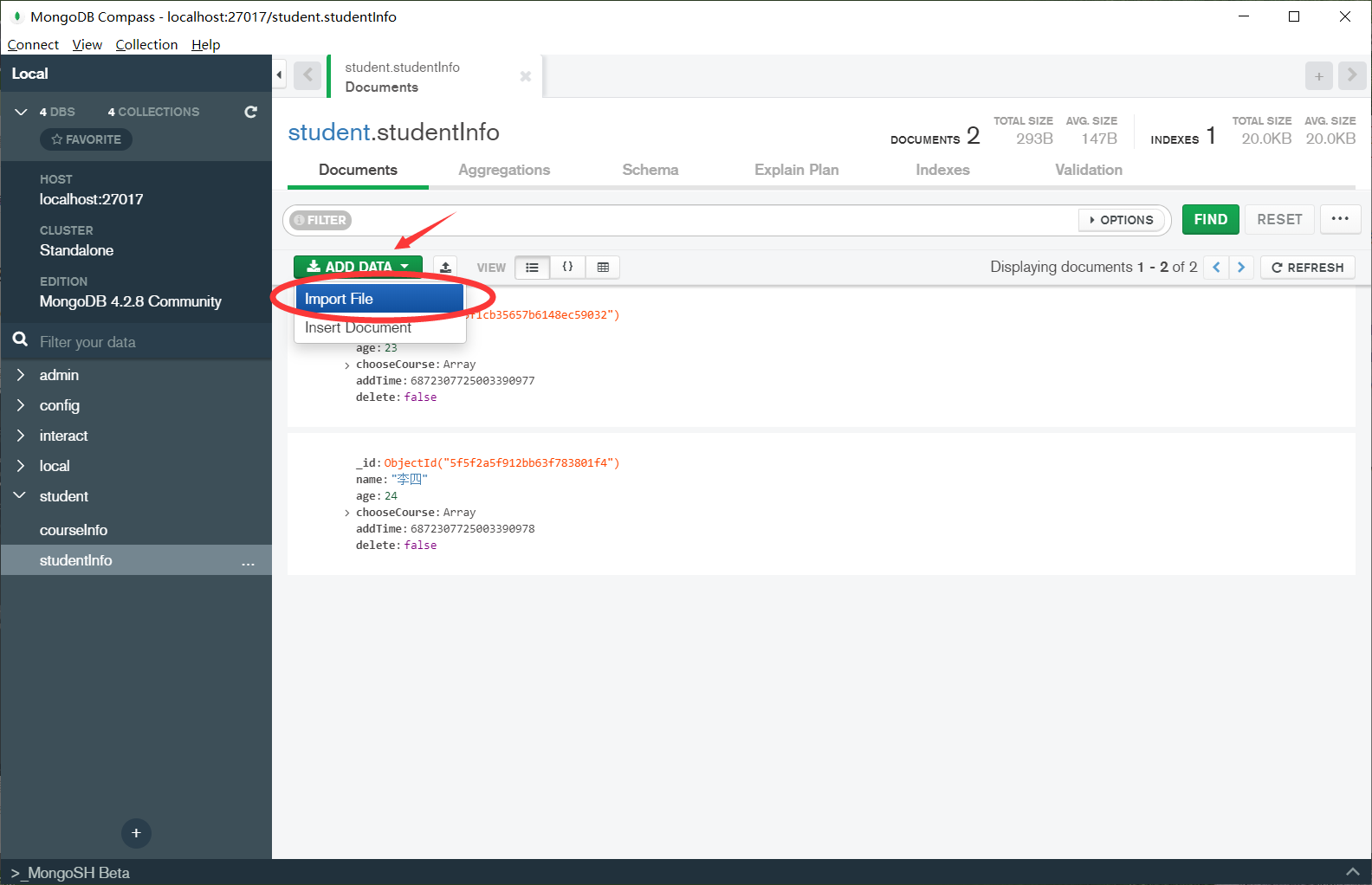Mark connection as FAVORITE
The height and width of the screenshot is (885, 1372).
click(86, 139)
